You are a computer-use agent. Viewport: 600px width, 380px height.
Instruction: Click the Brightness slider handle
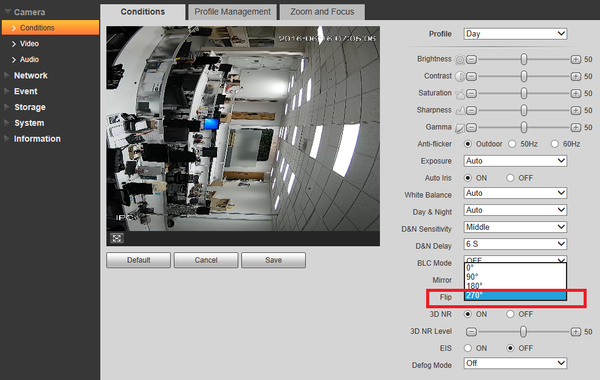pyautogui.click(x=523, y=59)
